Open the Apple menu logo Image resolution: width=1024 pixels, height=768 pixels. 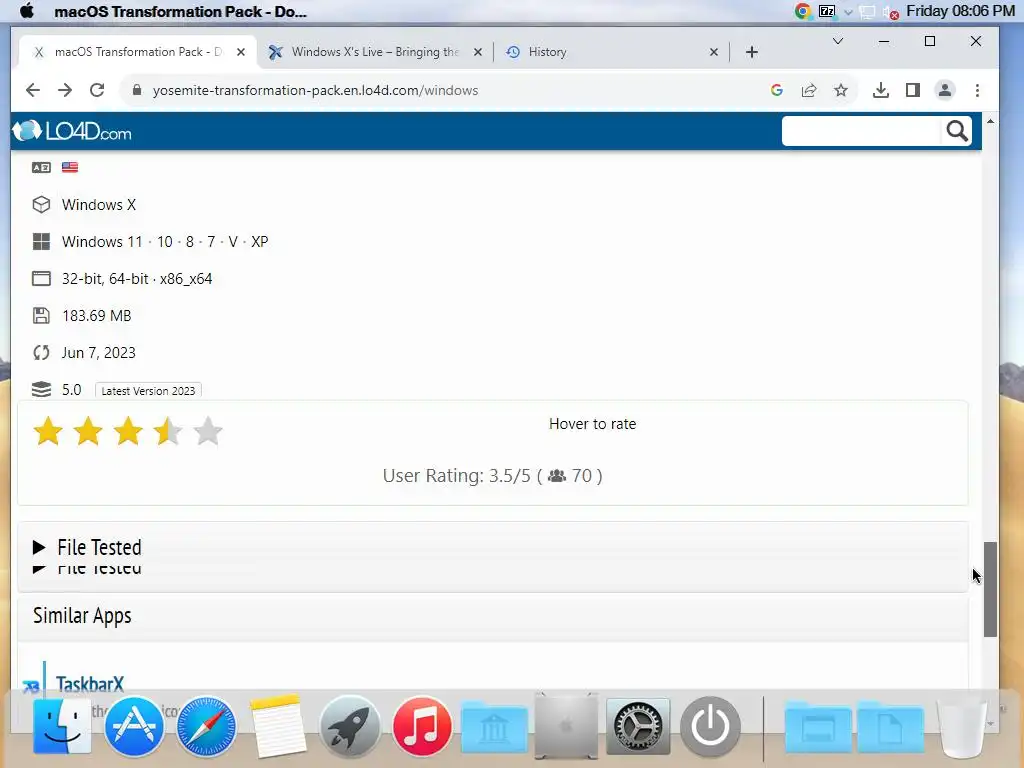coord(27,11)
